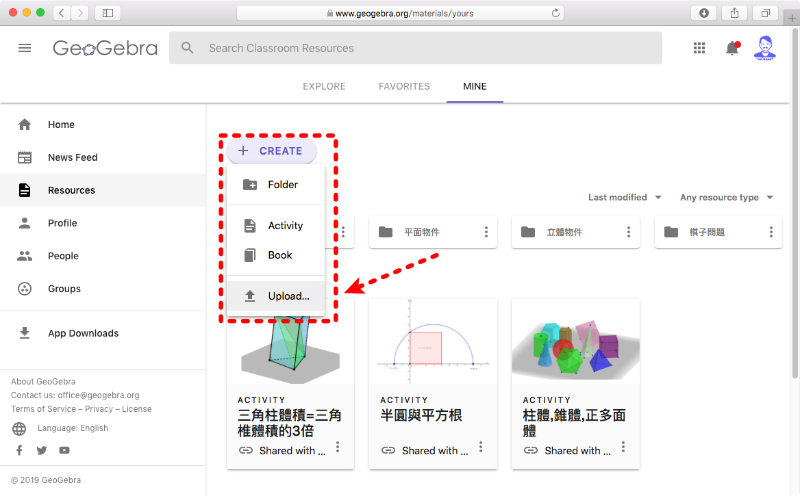Show all tabs overview in Safari
The image size is (800, 496).
[765, 13]
